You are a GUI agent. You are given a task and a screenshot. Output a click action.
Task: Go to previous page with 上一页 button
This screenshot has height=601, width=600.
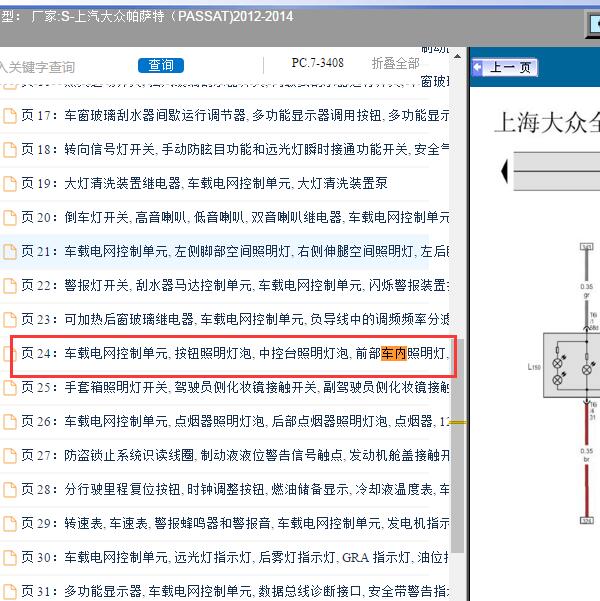pos(505,67)
